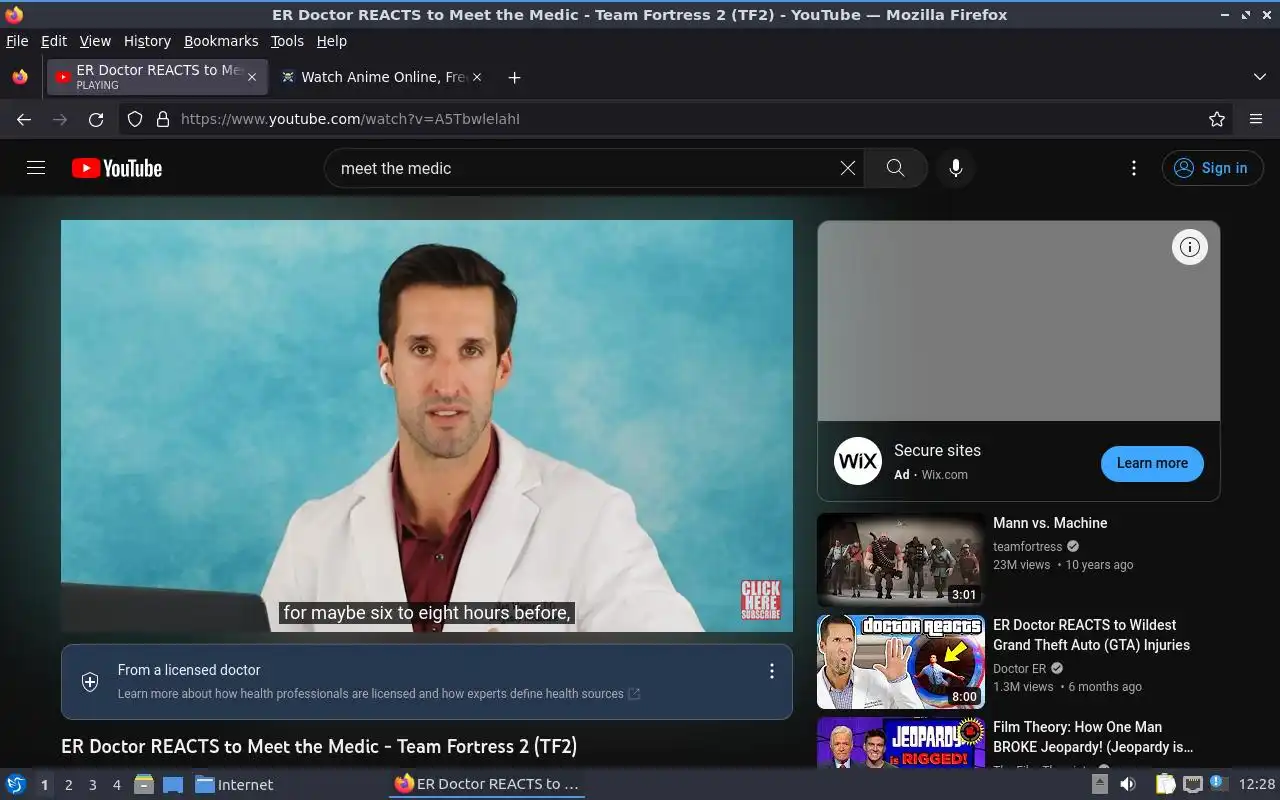1280x800 pixels.
Task: Open the Bookmarks menu
Action: (x=221, y=41)
